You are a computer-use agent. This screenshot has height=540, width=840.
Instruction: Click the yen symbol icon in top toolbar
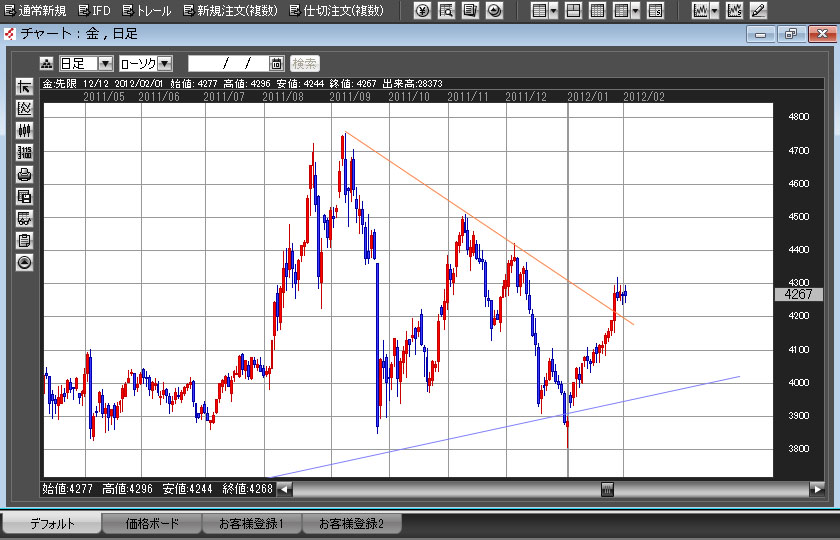tap(423, 11)
